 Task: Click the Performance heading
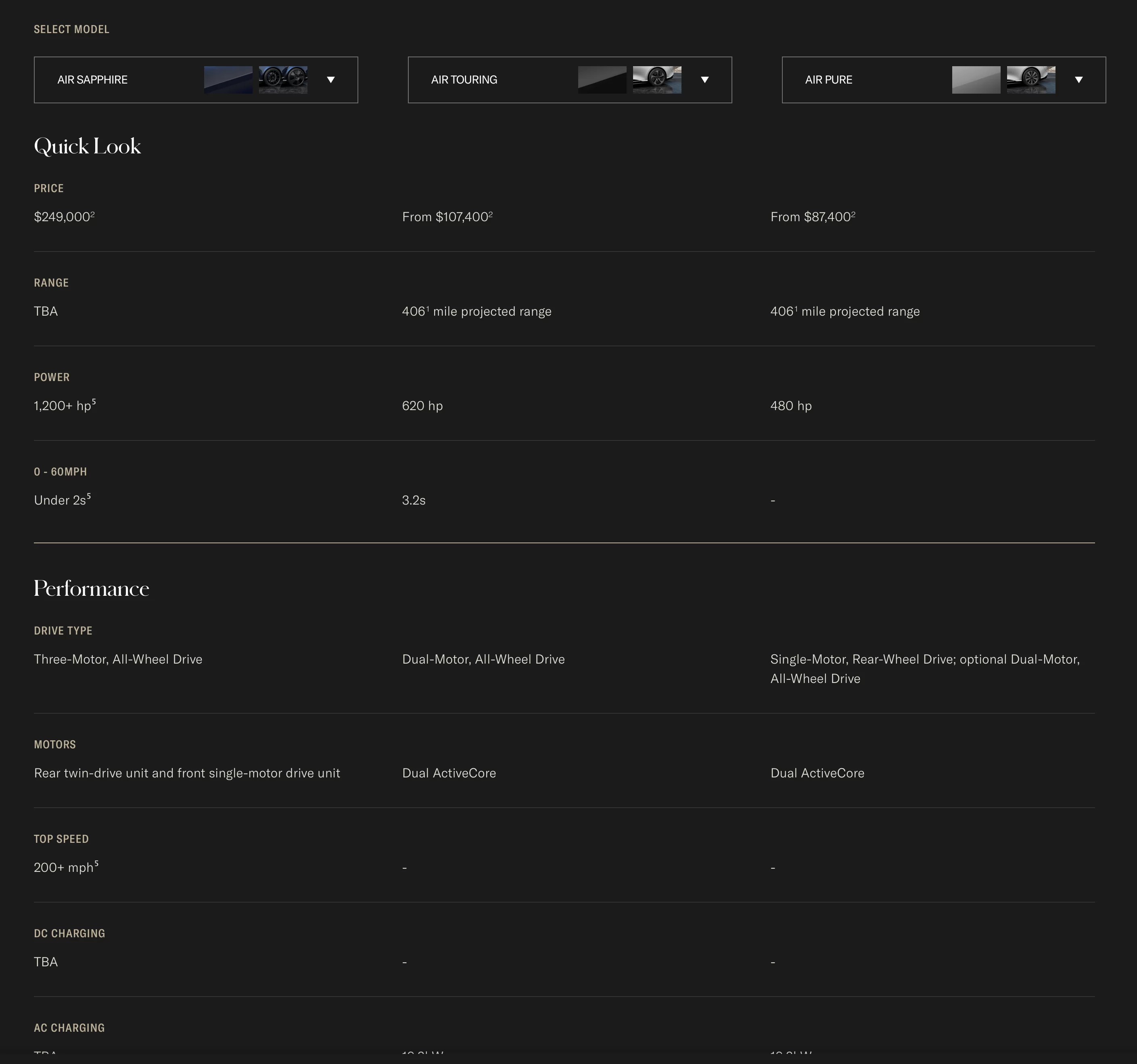pyautogui.click(x=92, y=589)
